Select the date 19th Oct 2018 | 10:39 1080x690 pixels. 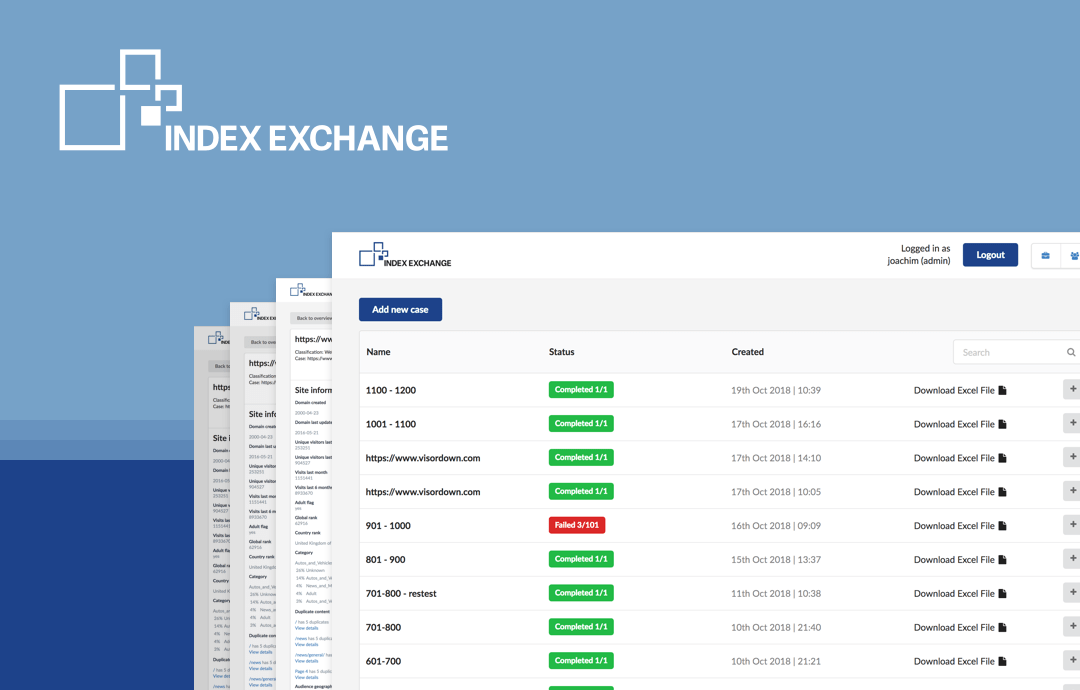(x=776, y=390)
